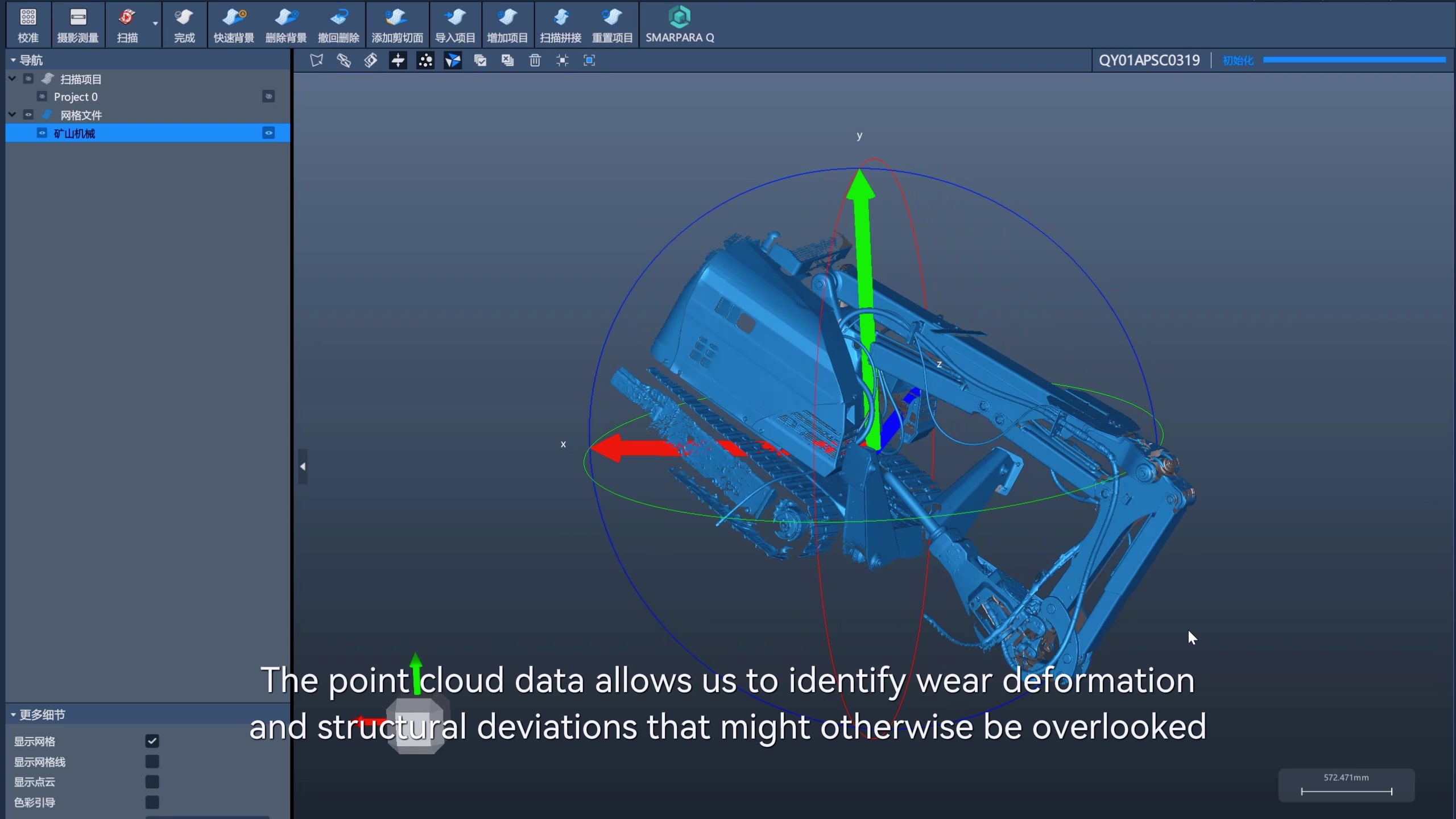1456x819 pixels.
Task: Click the orientation cube in the viewport corner
Action: point(415,725)
